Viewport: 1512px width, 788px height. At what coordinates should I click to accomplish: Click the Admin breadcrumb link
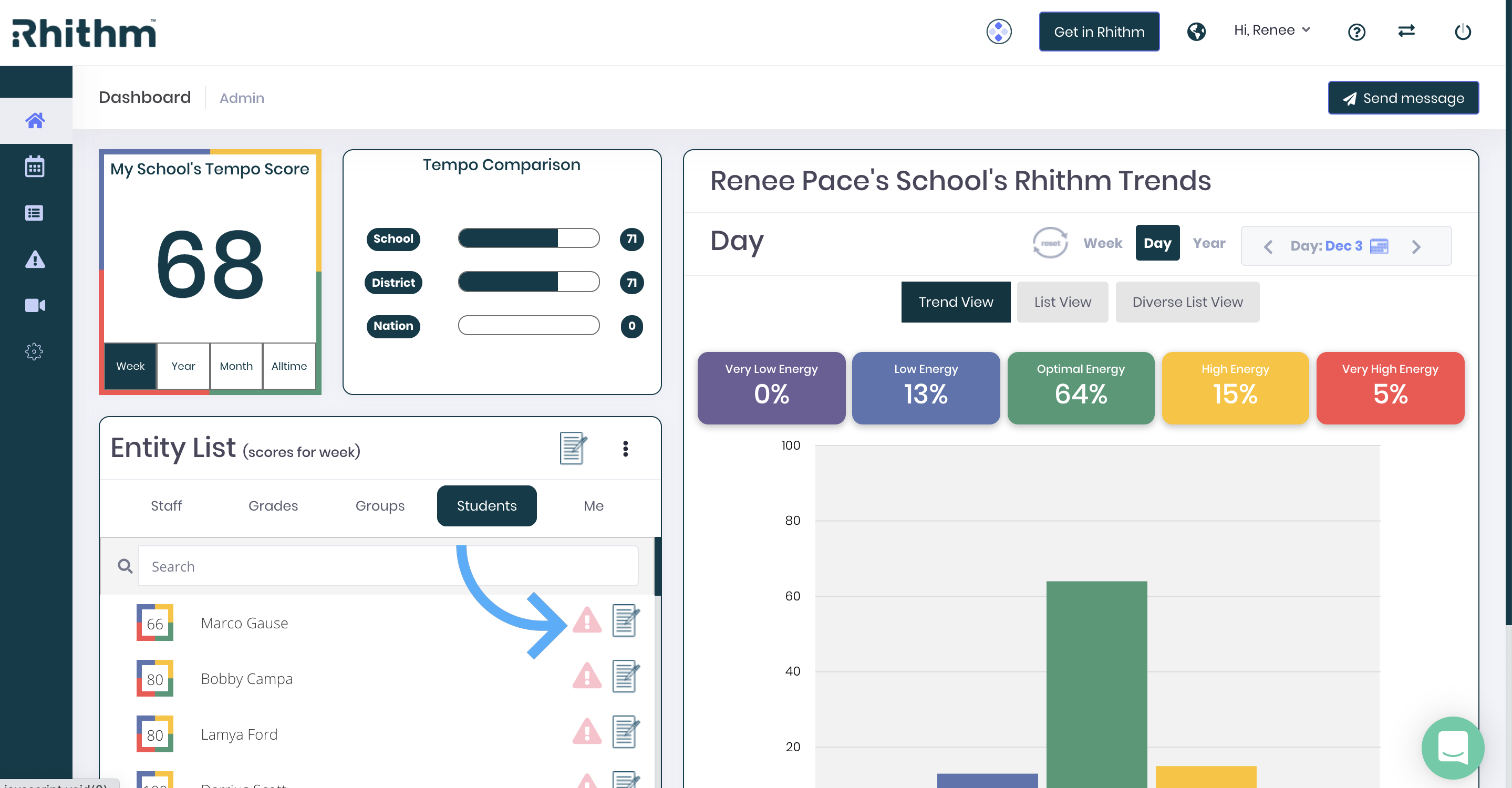coord(242,98)
